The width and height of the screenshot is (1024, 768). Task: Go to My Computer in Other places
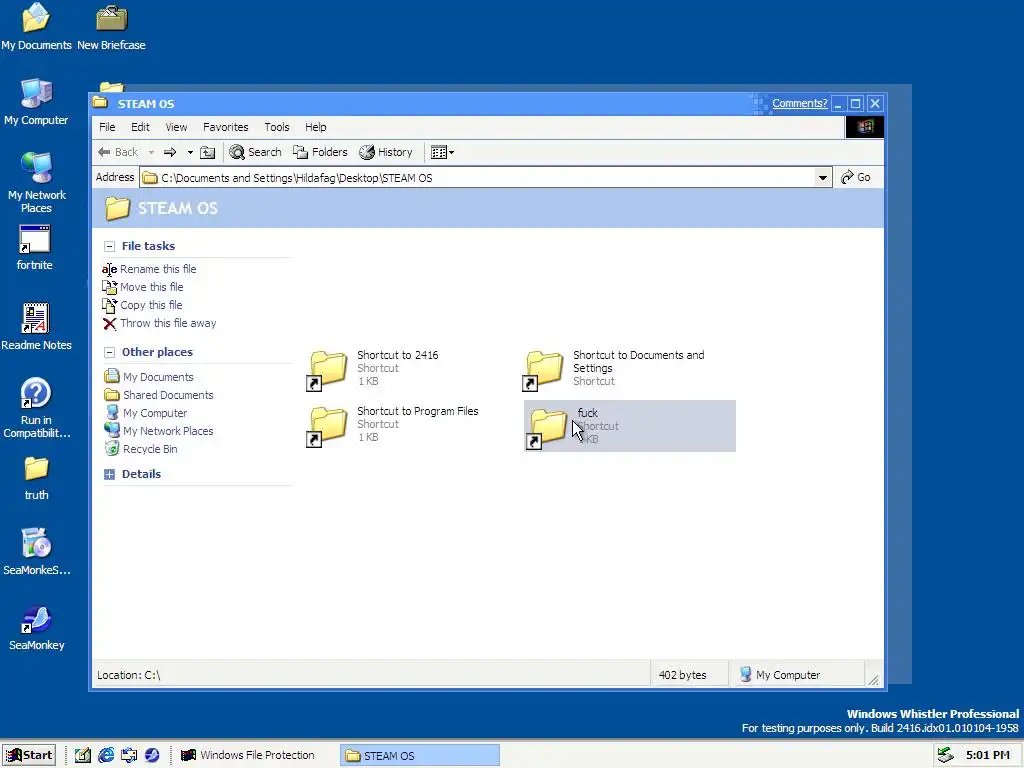click(x=146, y=413)
